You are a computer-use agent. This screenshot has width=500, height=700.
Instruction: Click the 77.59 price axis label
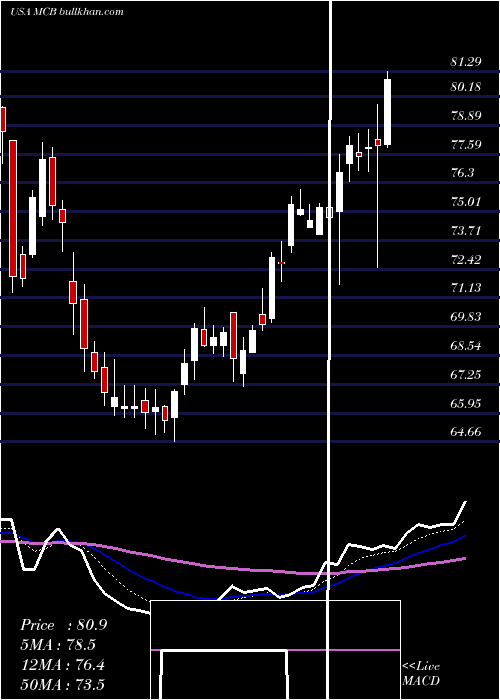(466, 145)
